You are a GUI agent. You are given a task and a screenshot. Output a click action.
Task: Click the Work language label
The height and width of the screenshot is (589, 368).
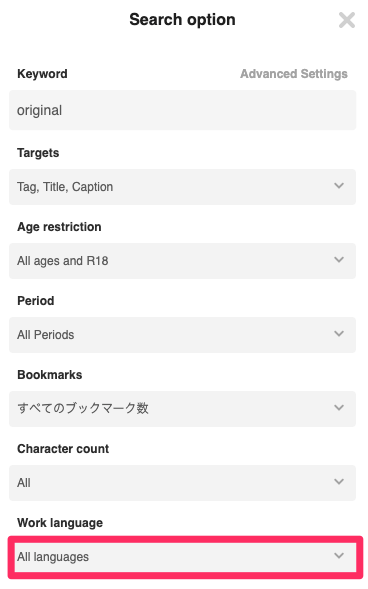click(60, 523)
